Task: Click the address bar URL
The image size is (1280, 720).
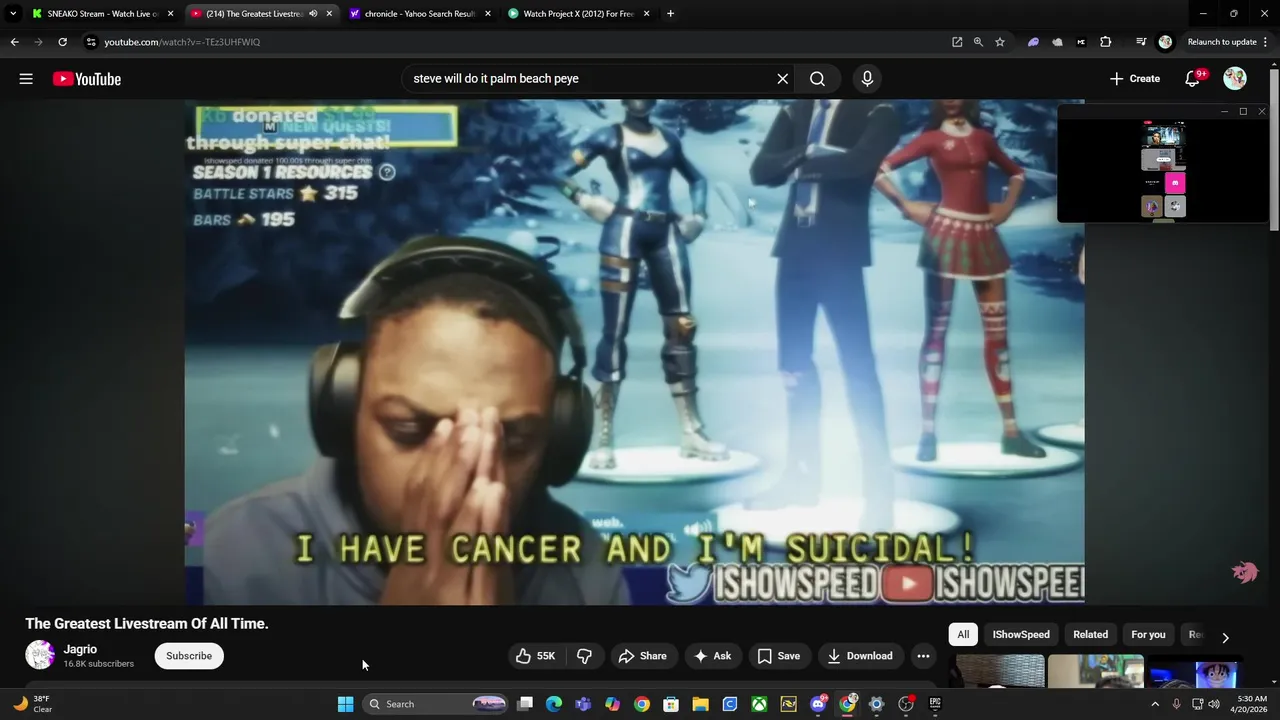Action: (182, 42)
